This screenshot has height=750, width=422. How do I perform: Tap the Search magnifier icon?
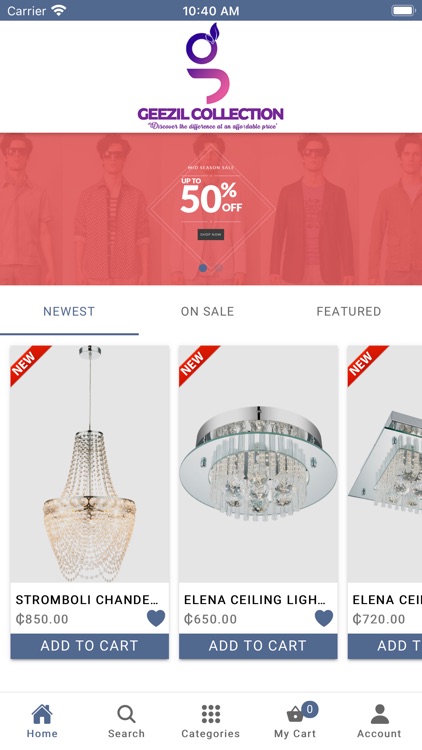click(x=126, y=714)
